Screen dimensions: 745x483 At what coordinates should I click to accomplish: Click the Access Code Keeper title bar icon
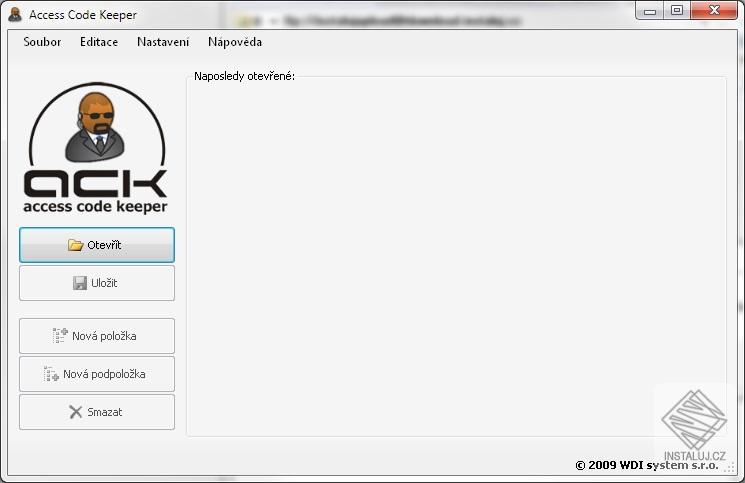[x=15, y=15]
